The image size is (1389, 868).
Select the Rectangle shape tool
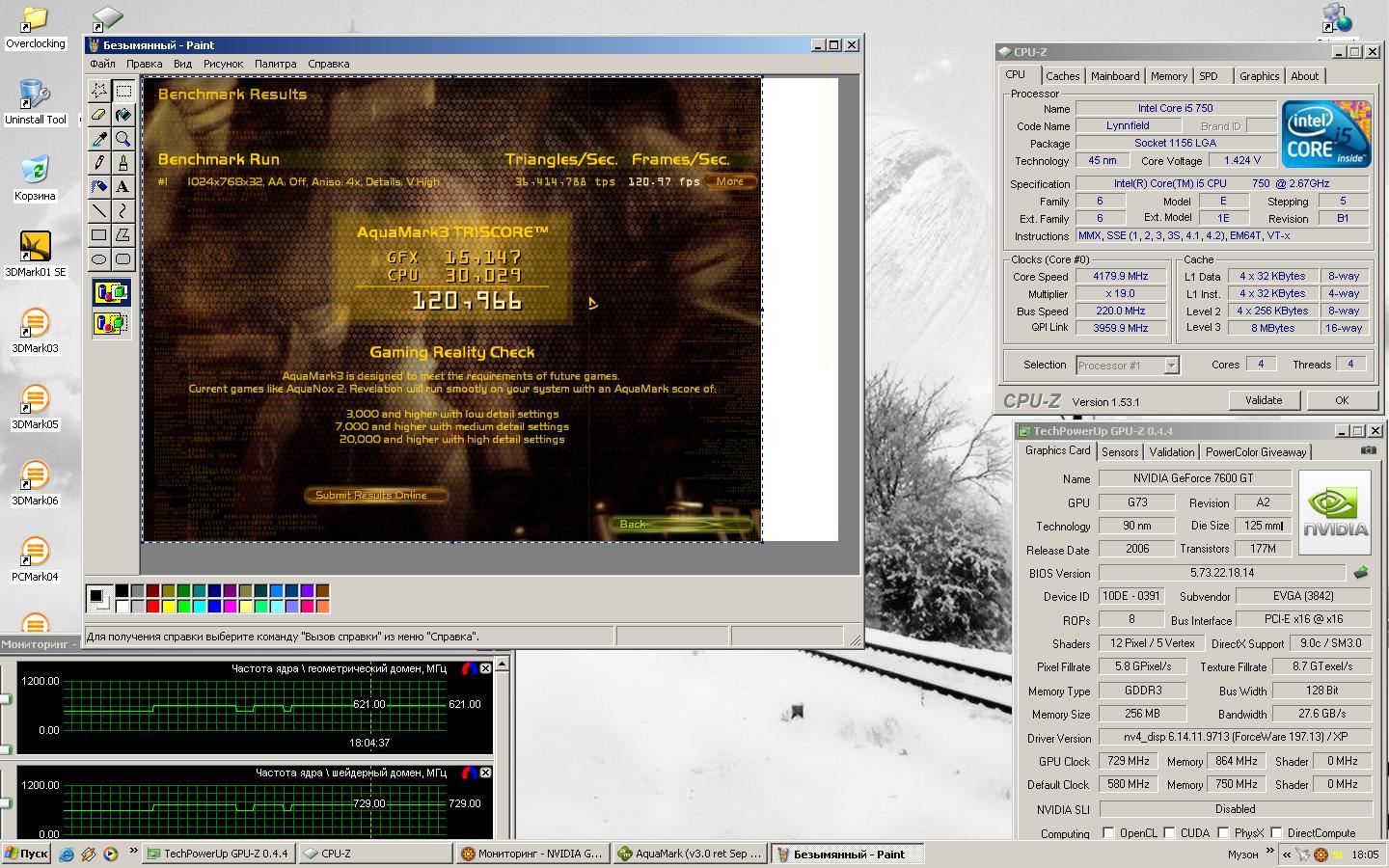coord(99,234)
